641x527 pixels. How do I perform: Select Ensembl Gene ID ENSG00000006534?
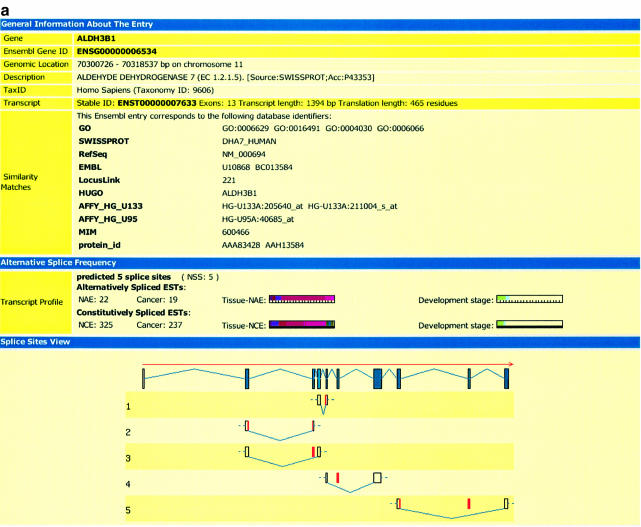[x=117, y=52]
